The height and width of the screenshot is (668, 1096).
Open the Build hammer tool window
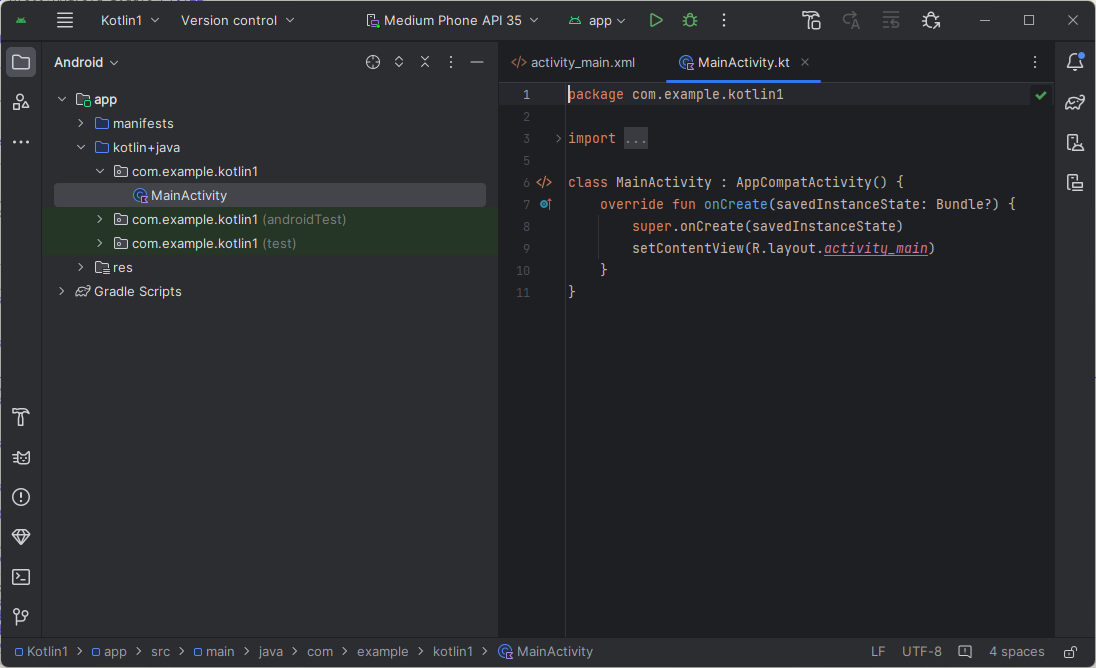21,417
